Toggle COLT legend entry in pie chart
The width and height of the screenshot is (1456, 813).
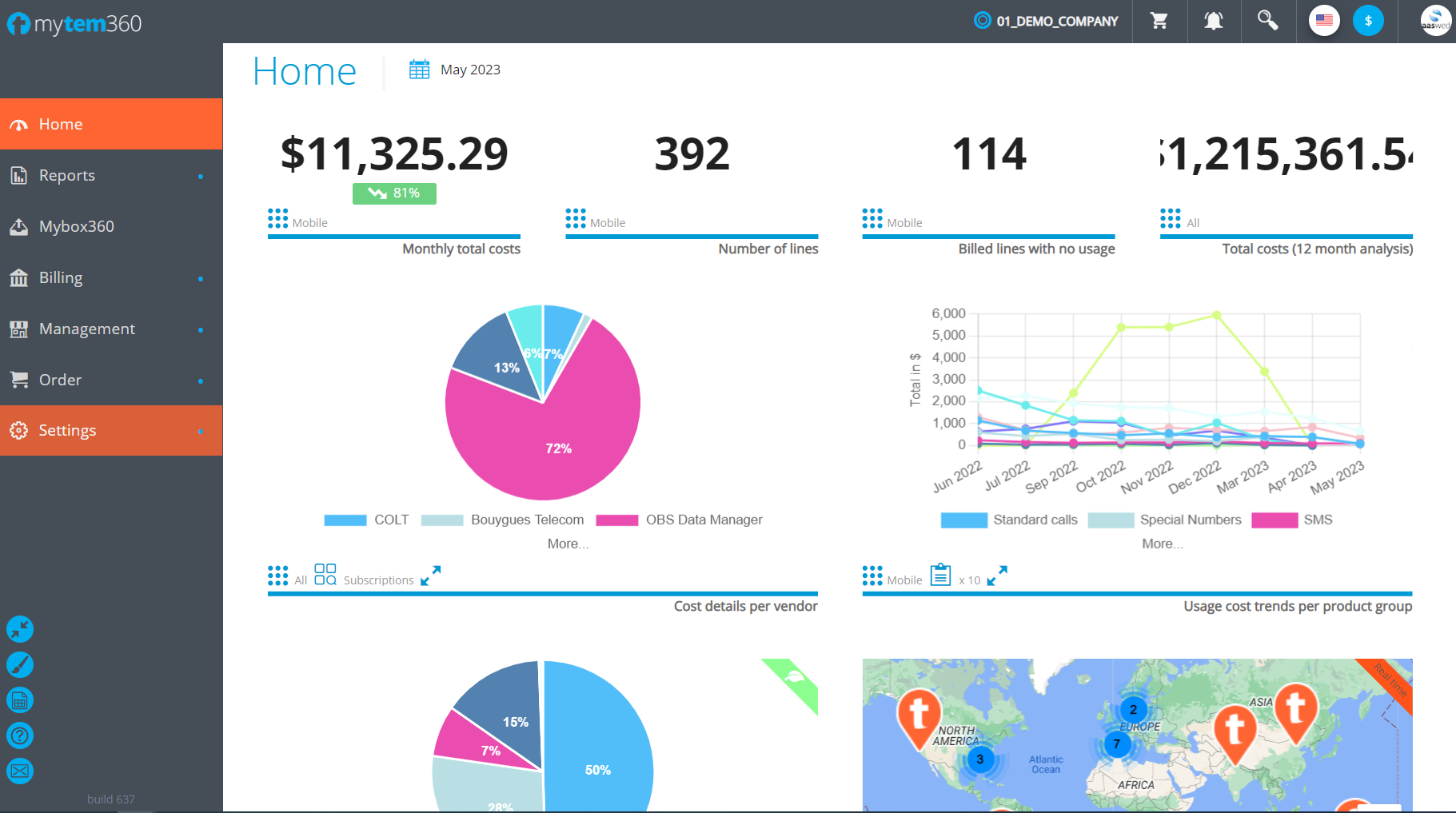click(x=366, y=520)
